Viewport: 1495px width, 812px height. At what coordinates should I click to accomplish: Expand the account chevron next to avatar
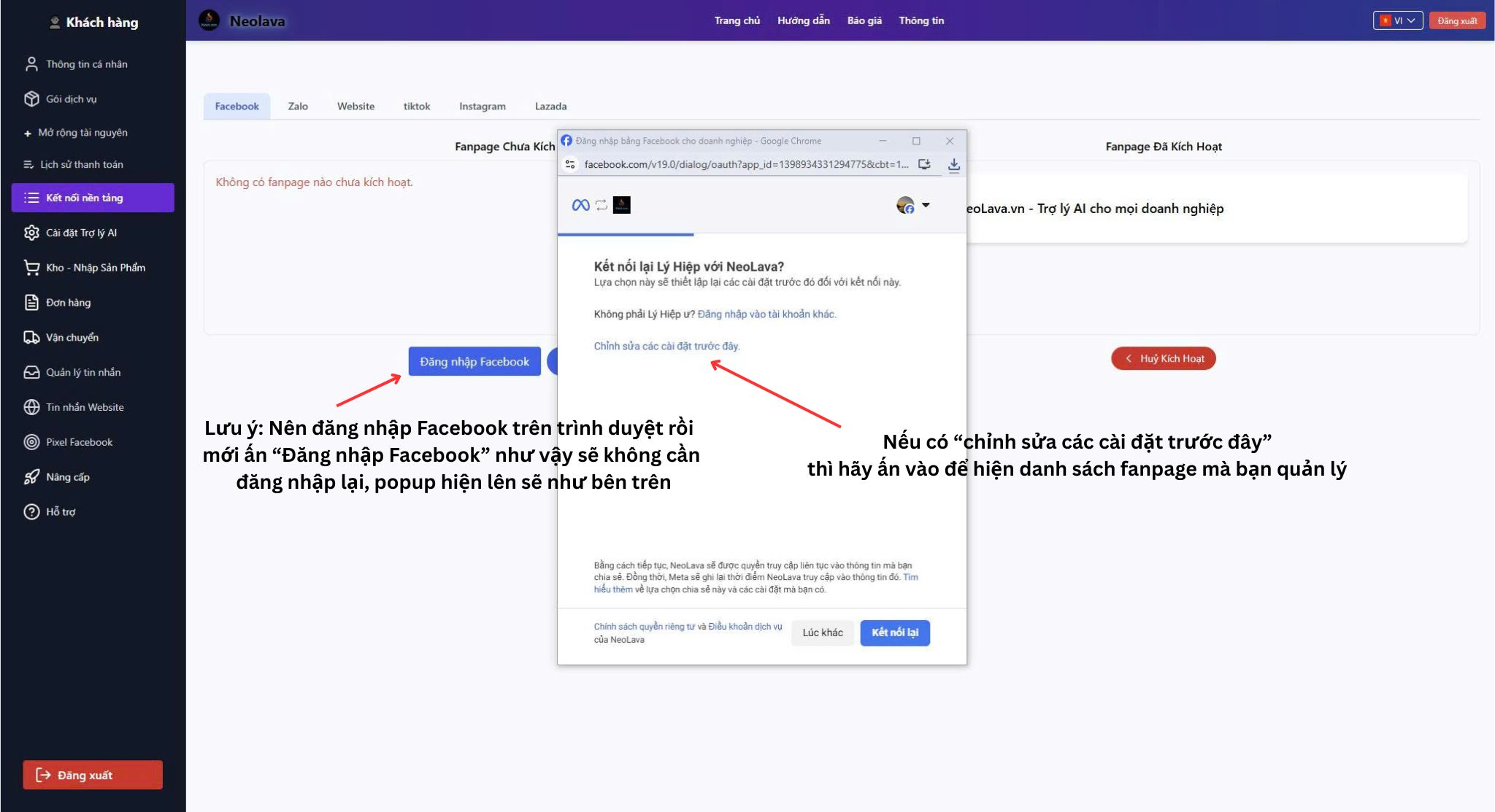pyautogui.click(x=926, y=205)
